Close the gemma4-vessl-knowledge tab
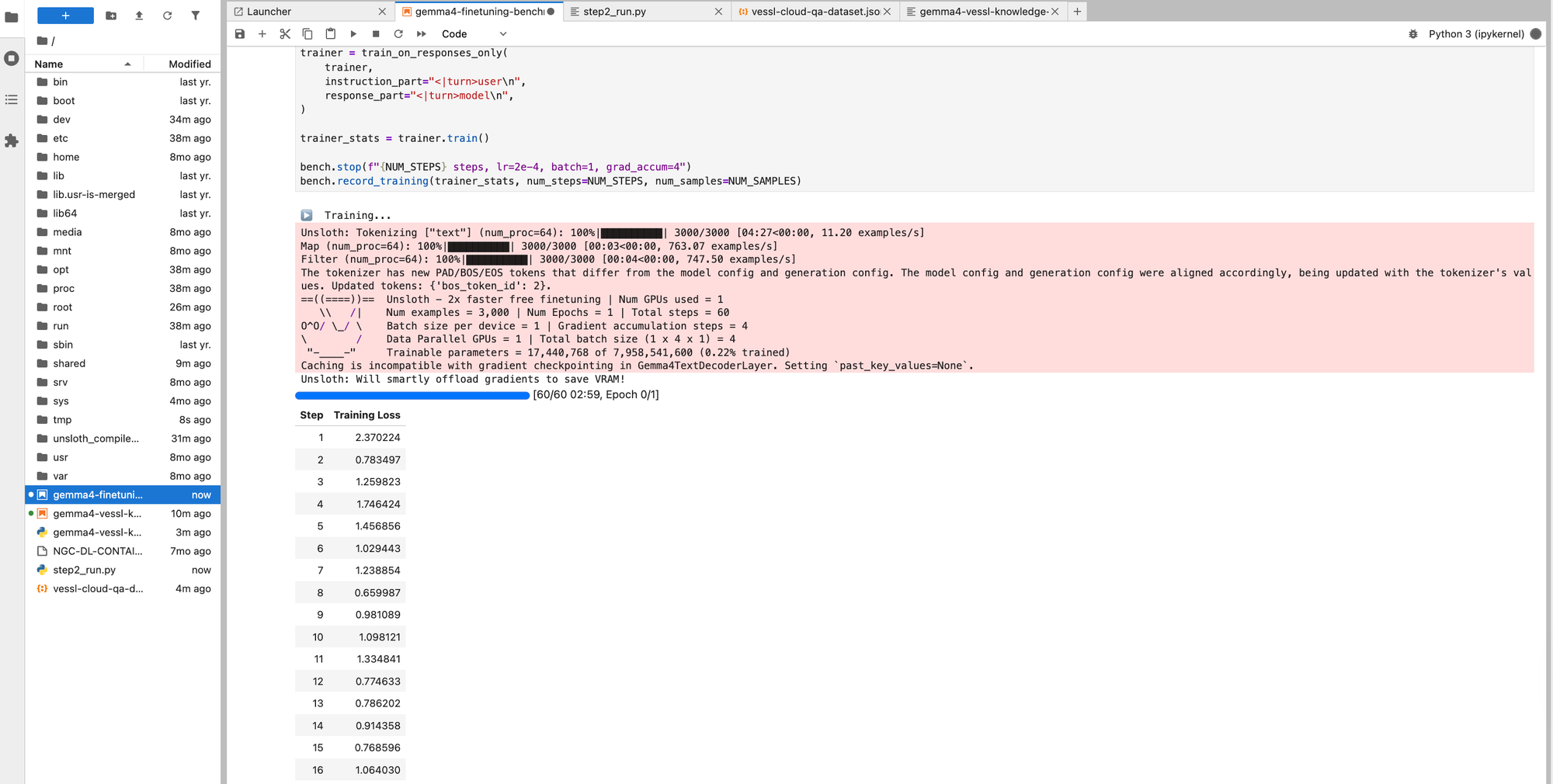 point(1055,12)
